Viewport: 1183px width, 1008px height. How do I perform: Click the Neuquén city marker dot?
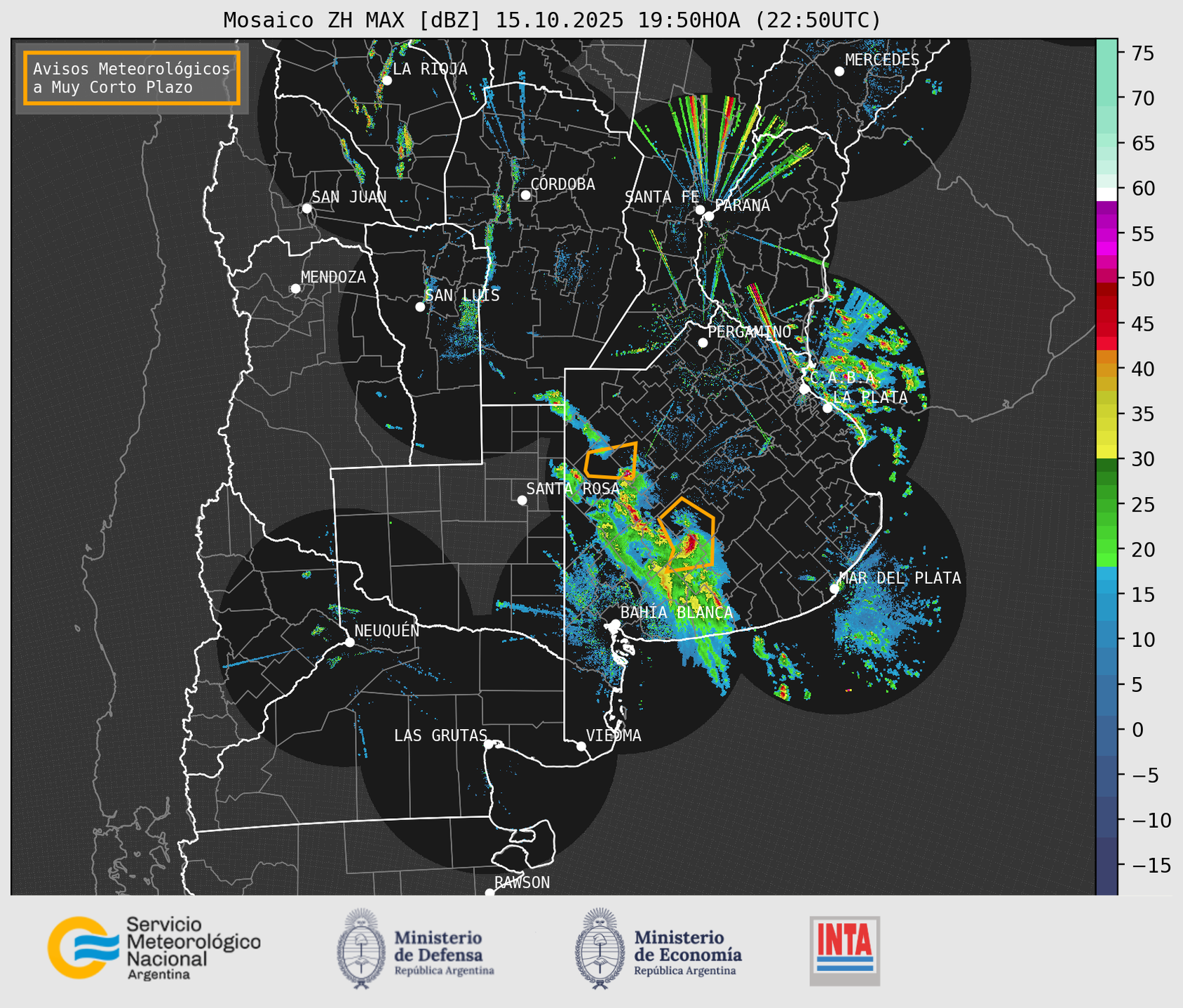tap(349, 642)
